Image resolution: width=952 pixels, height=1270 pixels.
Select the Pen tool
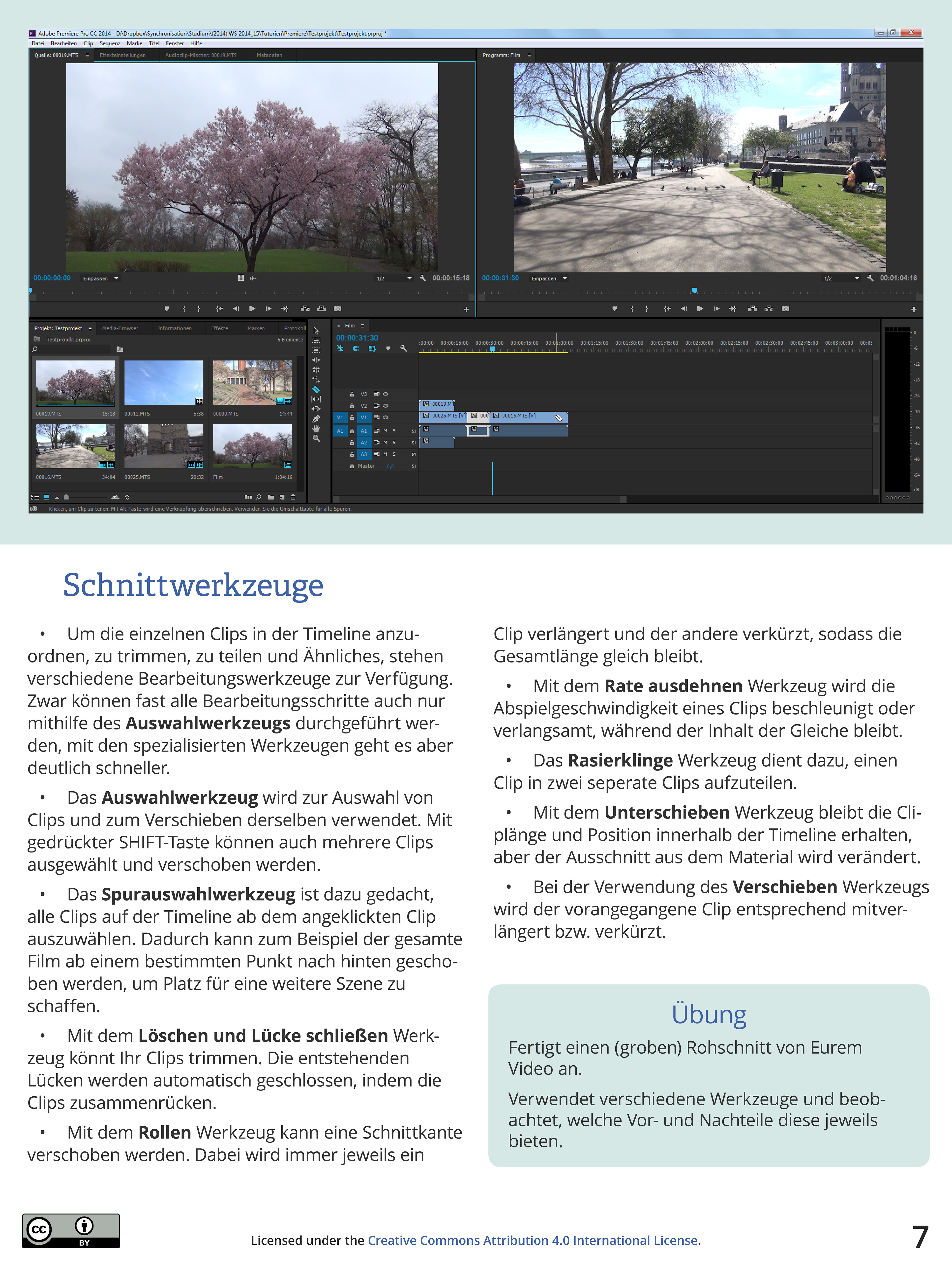[316, 418]
